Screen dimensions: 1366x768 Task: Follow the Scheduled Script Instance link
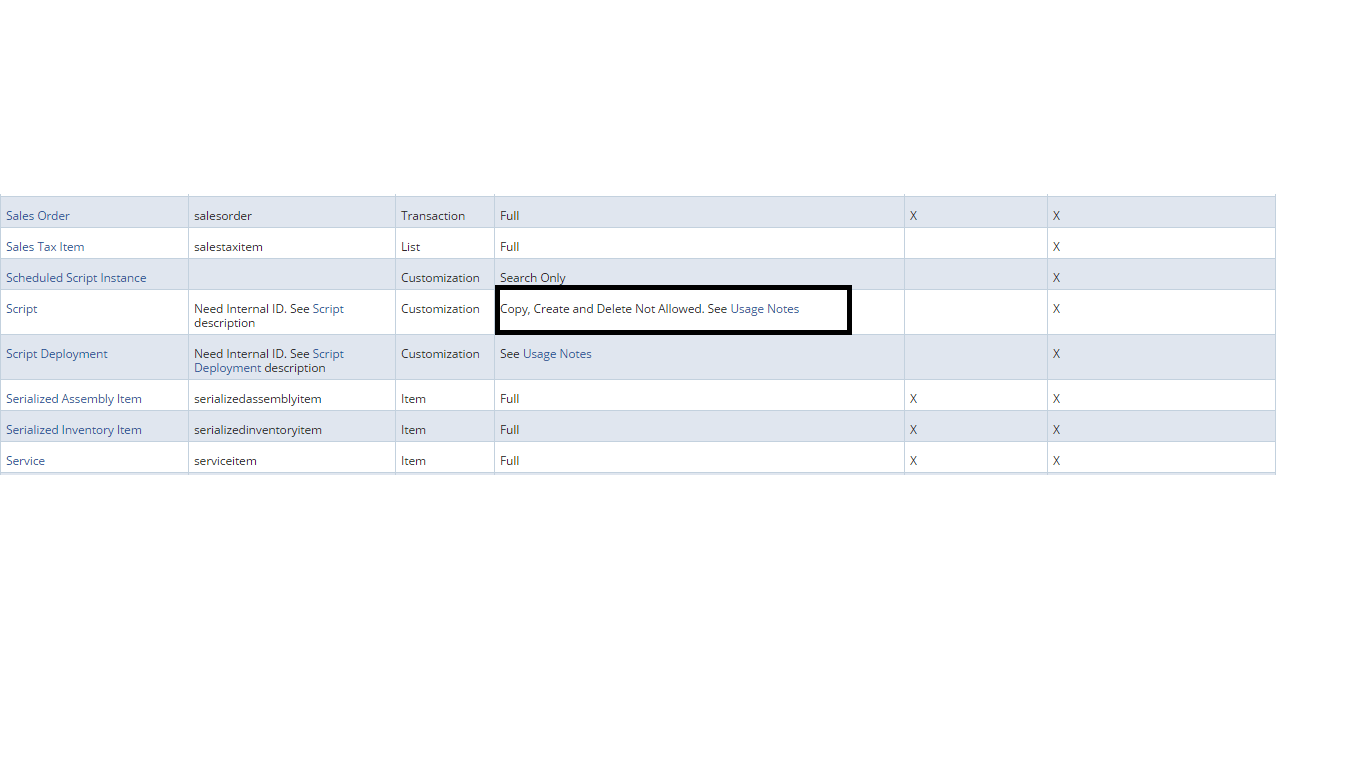tap(76, 278)
